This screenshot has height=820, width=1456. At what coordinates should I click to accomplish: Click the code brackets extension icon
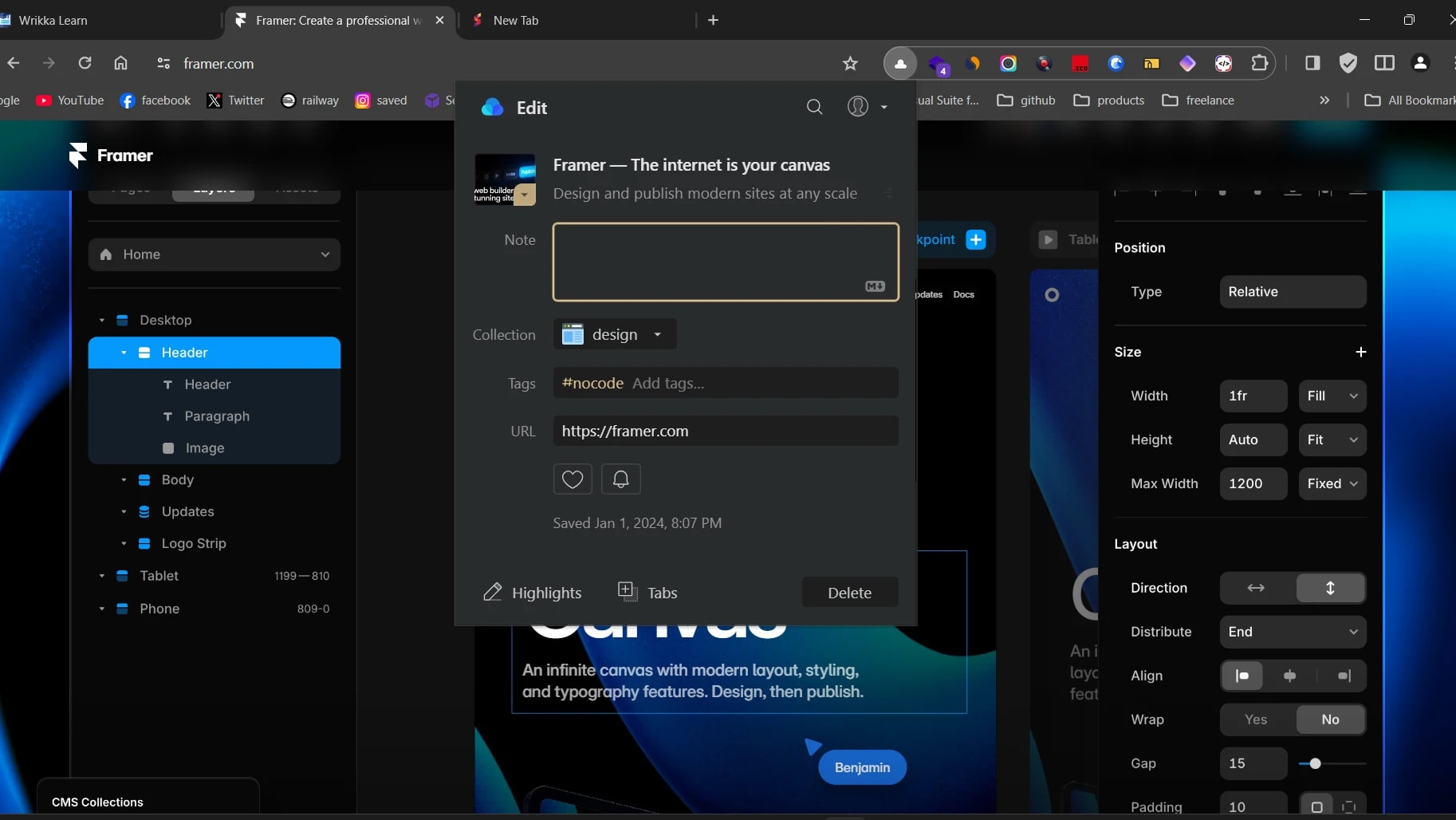(x=1223, y=64)
